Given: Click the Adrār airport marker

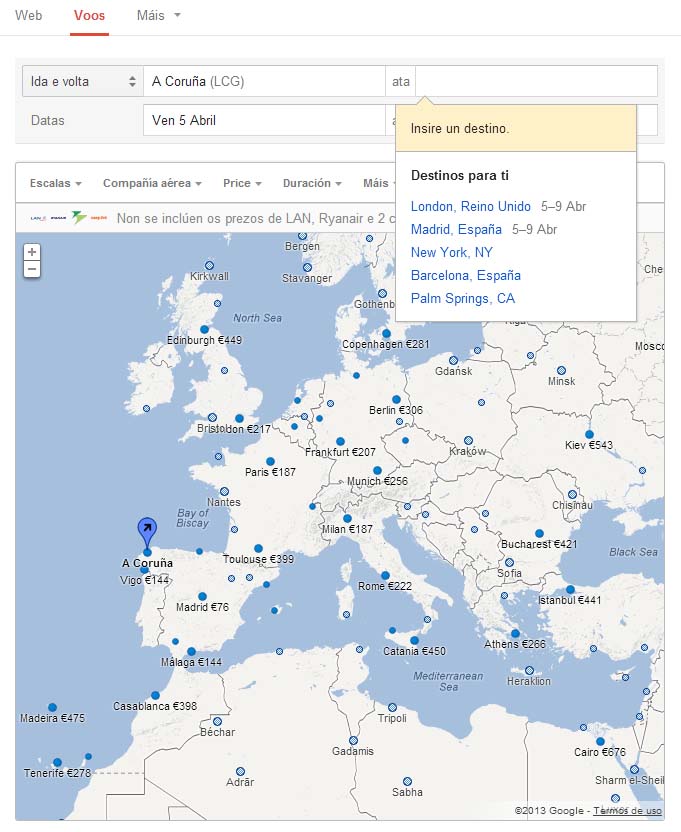Looking at the screenshot, I should point(240,772).
